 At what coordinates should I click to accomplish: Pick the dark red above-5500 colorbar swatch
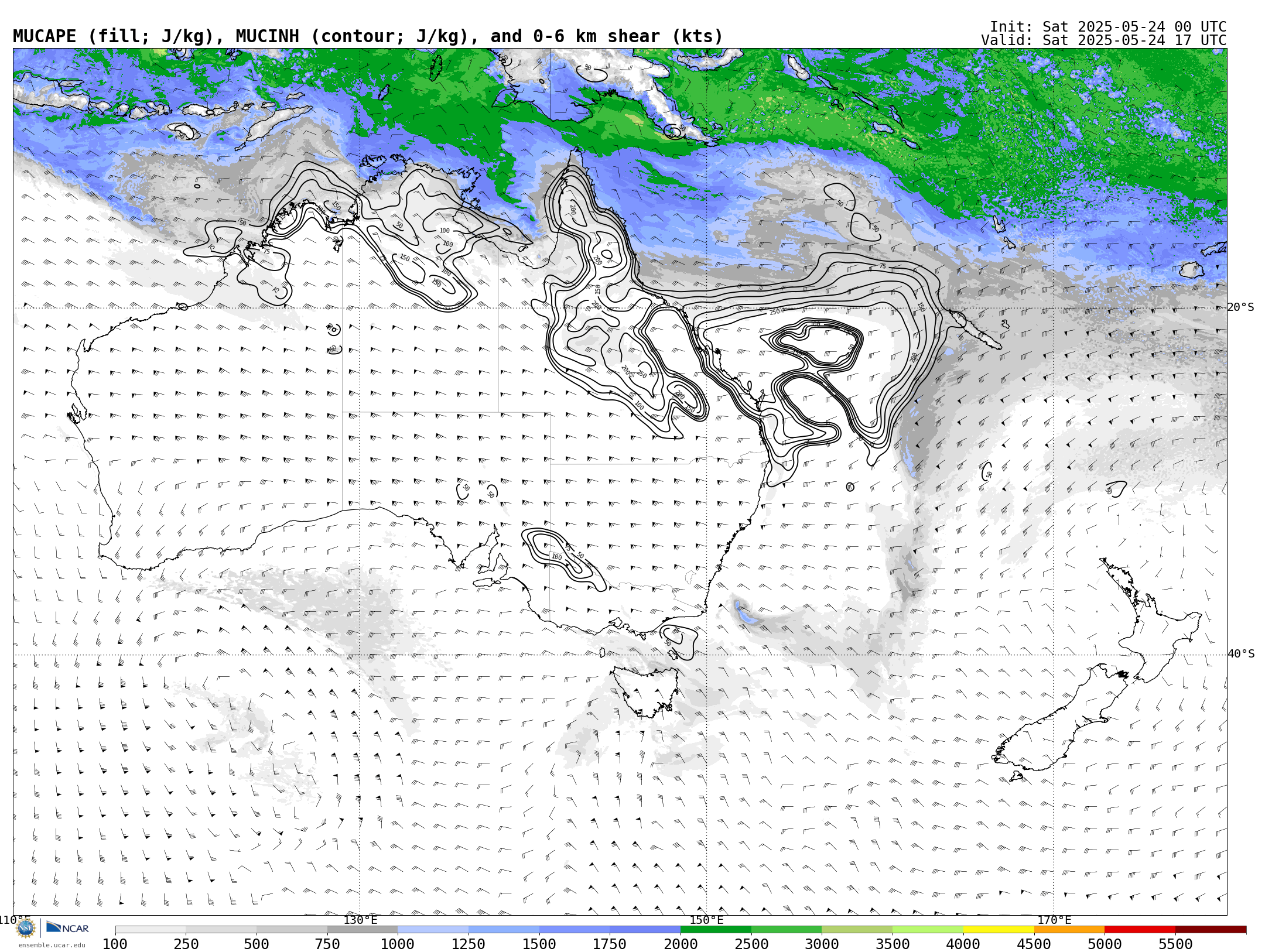tap(1211, 929)
